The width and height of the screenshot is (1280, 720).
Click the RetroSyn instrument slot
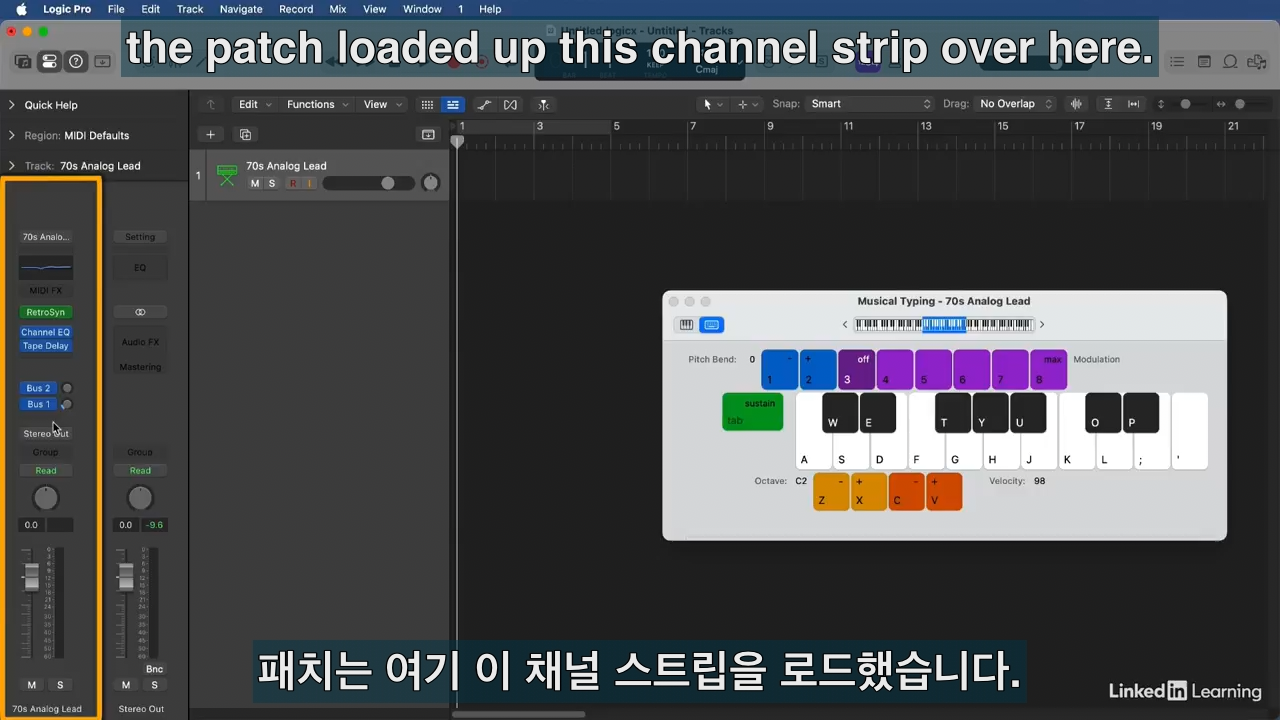[x=46, y=312]
